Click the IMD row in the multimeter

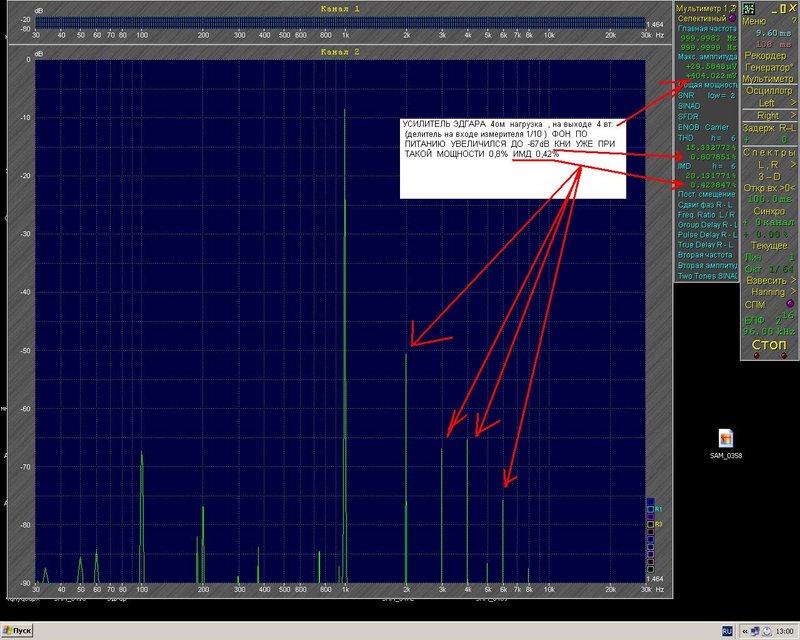[707, 166]
